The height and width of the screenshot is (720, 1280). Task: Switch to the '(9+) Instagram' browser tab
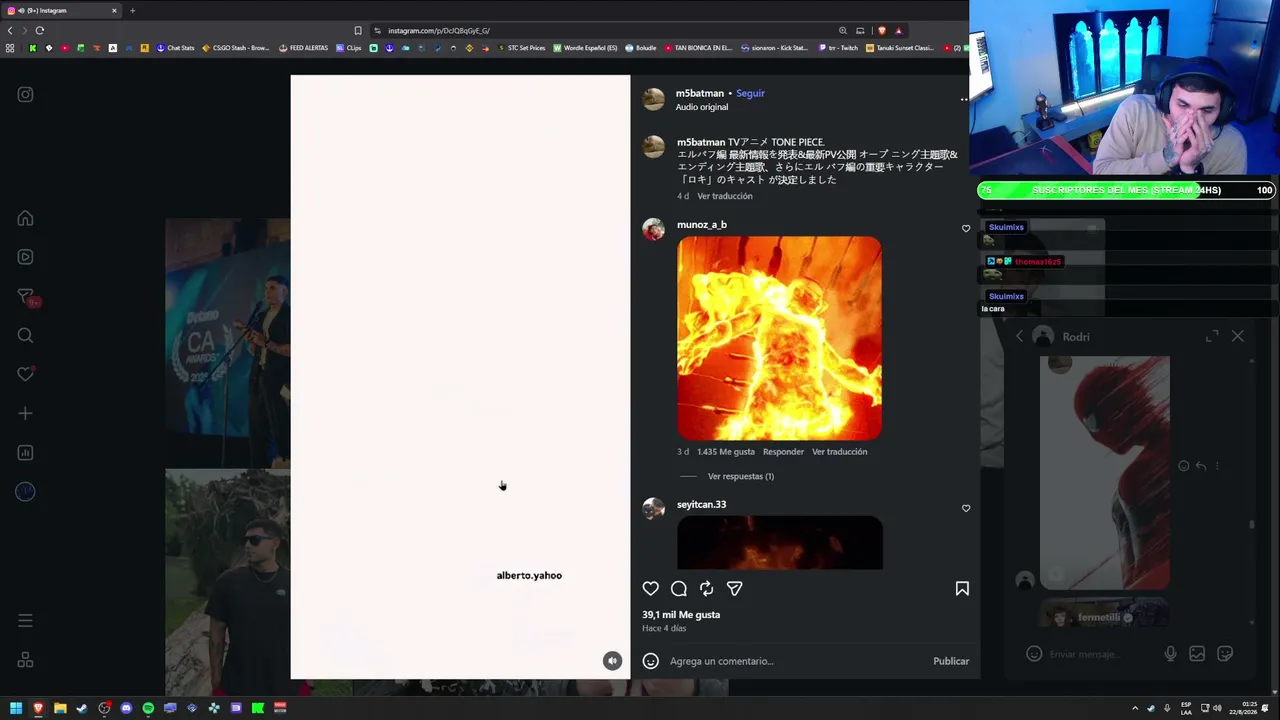[62, 10]
